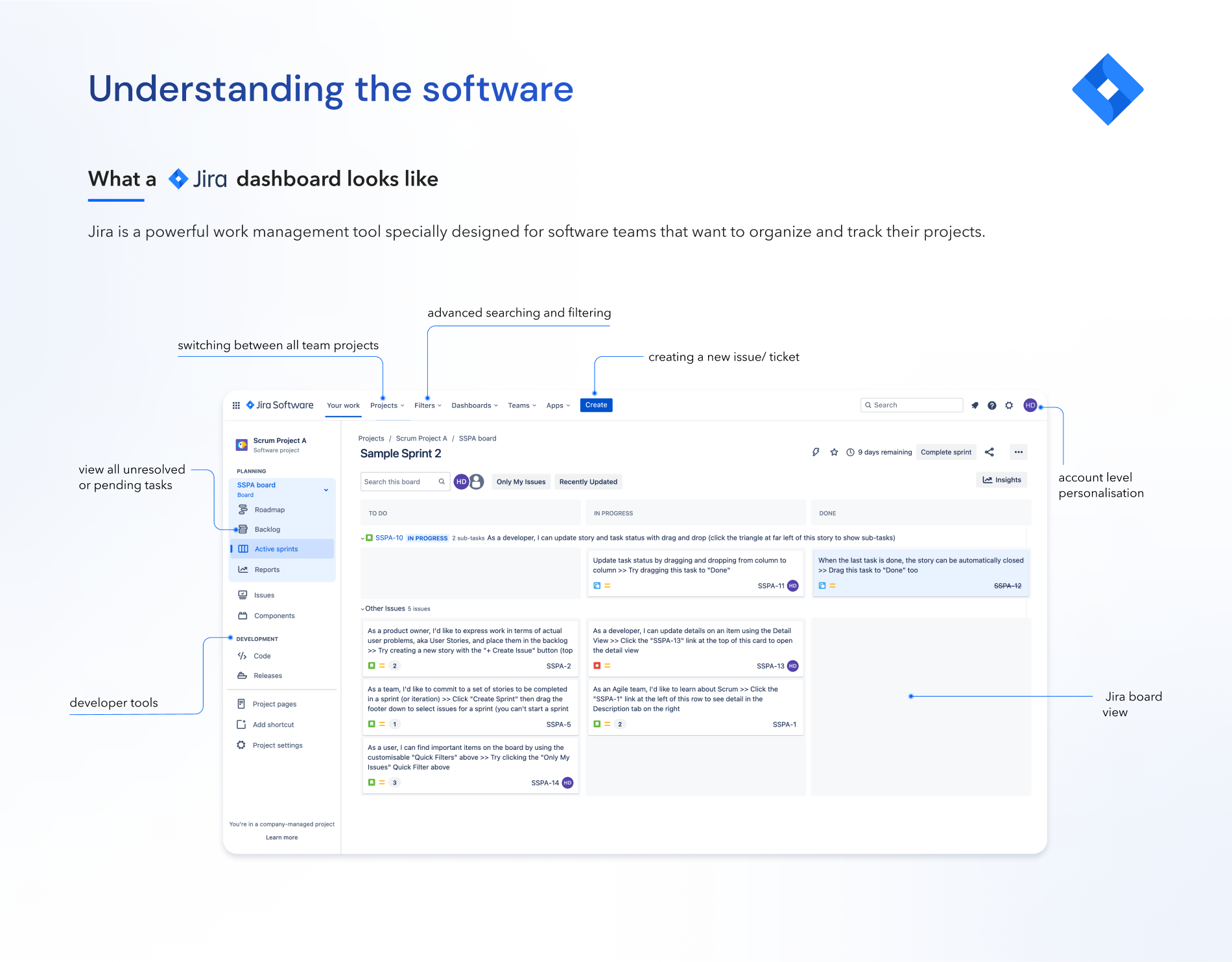Open the SSPA-1 card in In Progress
This screenshot has width=1232, height=962.
tap(695, 706)
